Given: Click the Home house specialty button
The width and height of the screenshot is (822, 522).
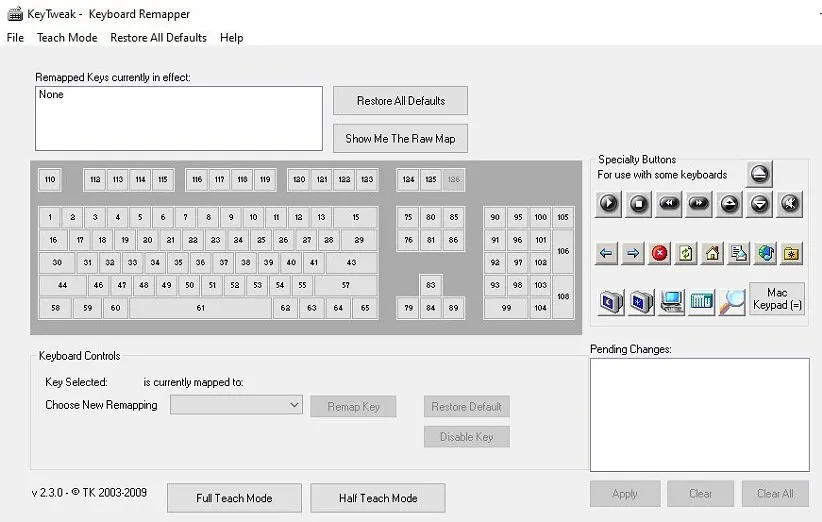Looking at the screenshot, I should 712,254.
